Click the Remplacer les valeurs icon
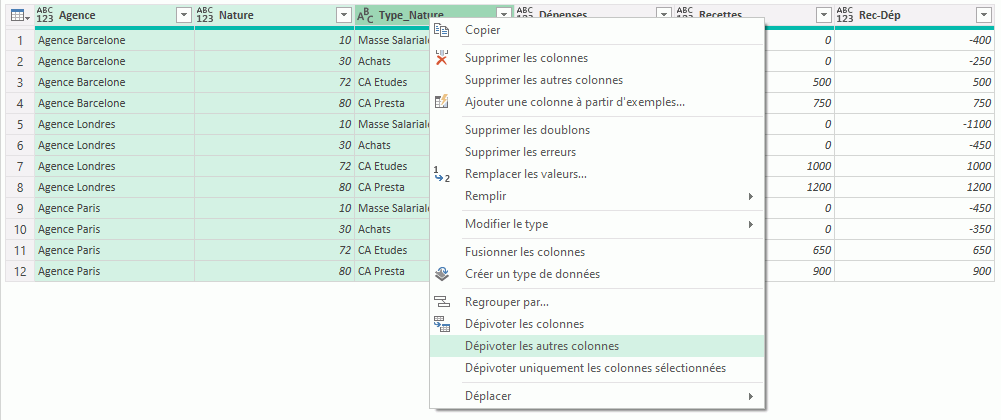The image size is (1001, 420). (x=441, y=174)
